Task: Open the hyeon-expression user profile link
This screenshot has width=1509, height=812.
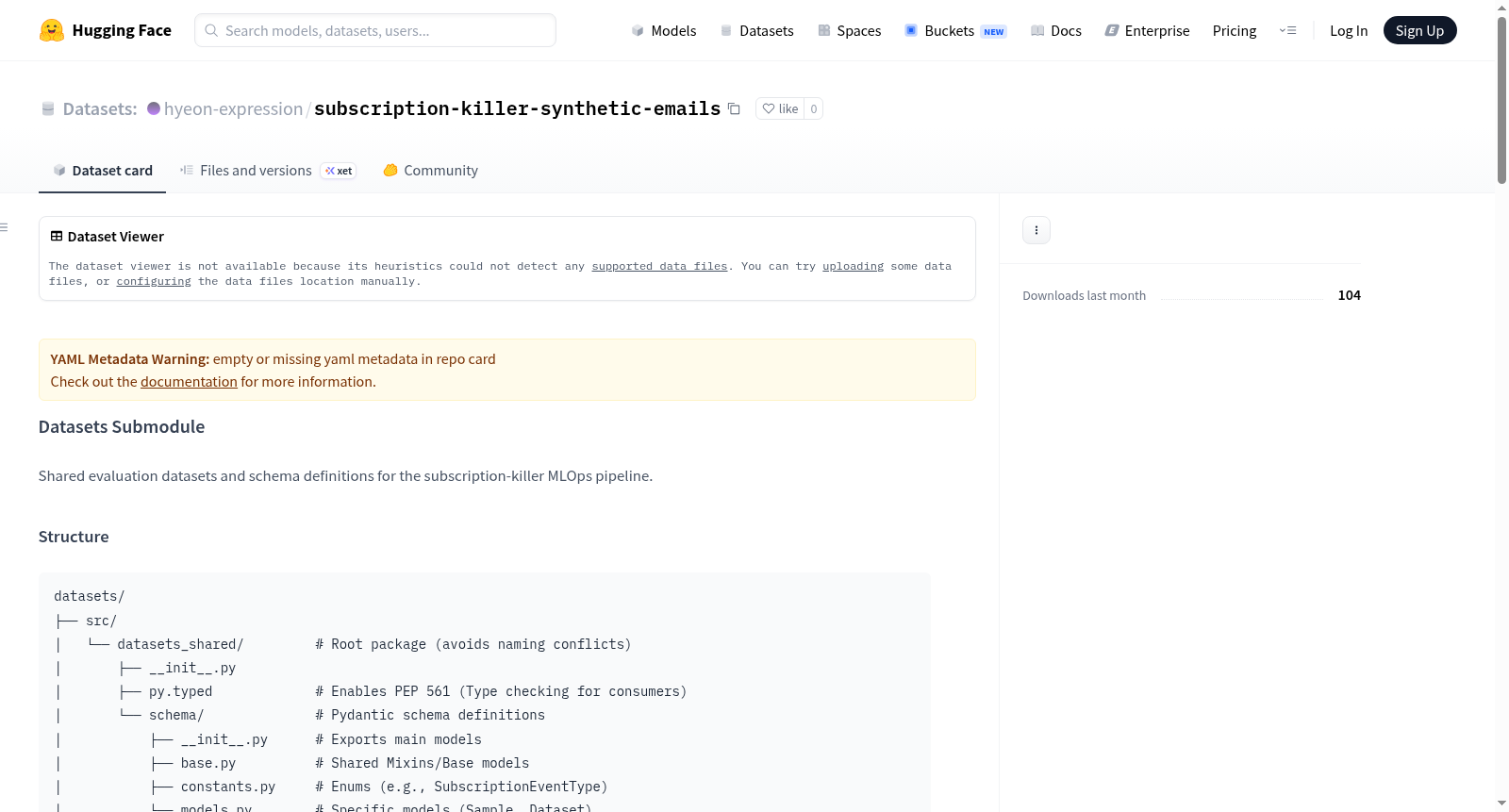Action: tap(233, 108)
